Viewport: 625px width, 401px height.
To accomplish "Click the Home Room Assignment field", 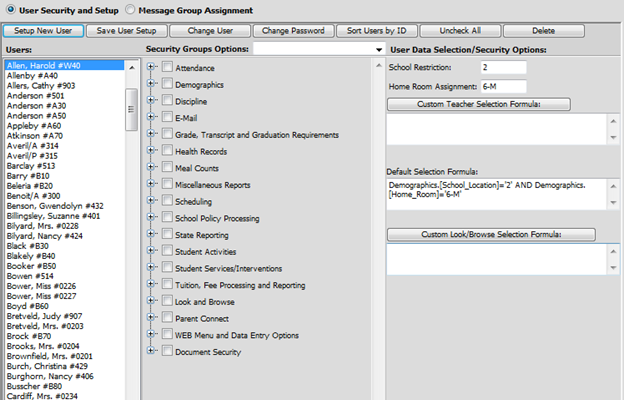I will (x=503, y=86).
